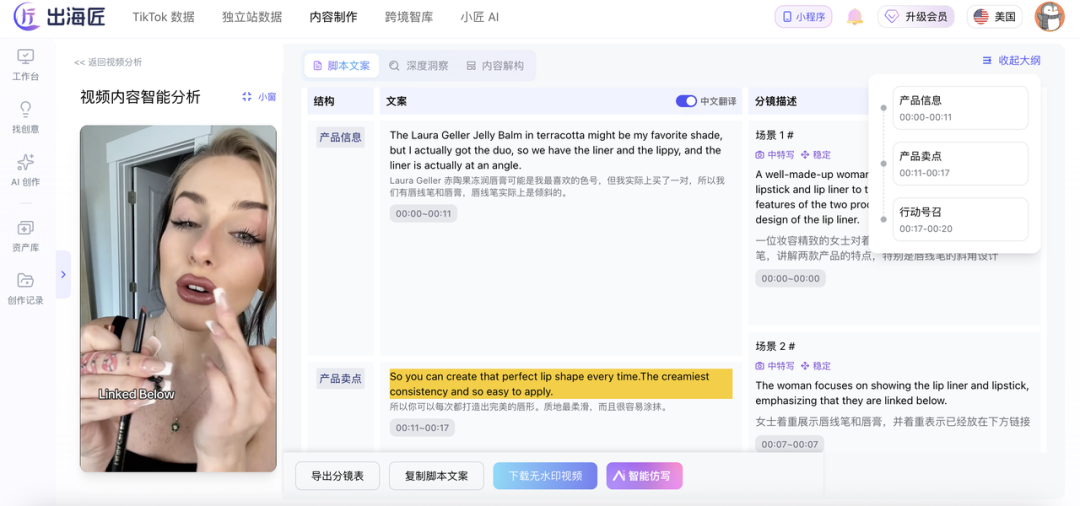1080x506 pixels.
Task: Click the 视频内容智能分析 title
Action: (141, 97)
